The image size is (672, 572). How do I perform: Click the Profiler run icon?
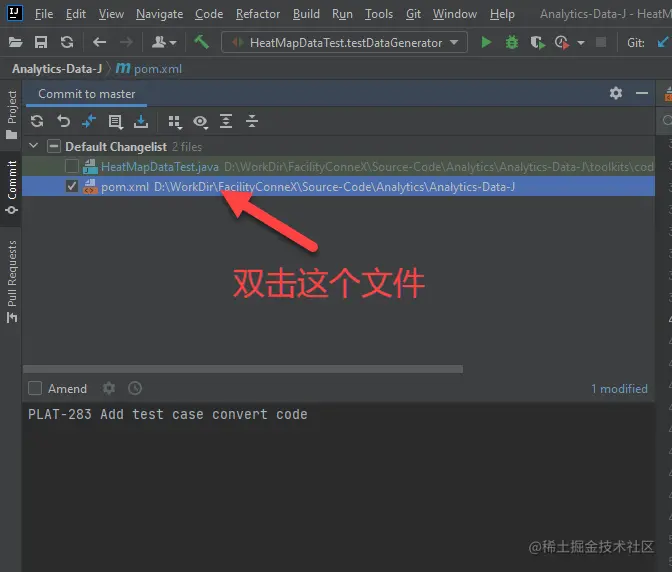[x=562, y=42]
